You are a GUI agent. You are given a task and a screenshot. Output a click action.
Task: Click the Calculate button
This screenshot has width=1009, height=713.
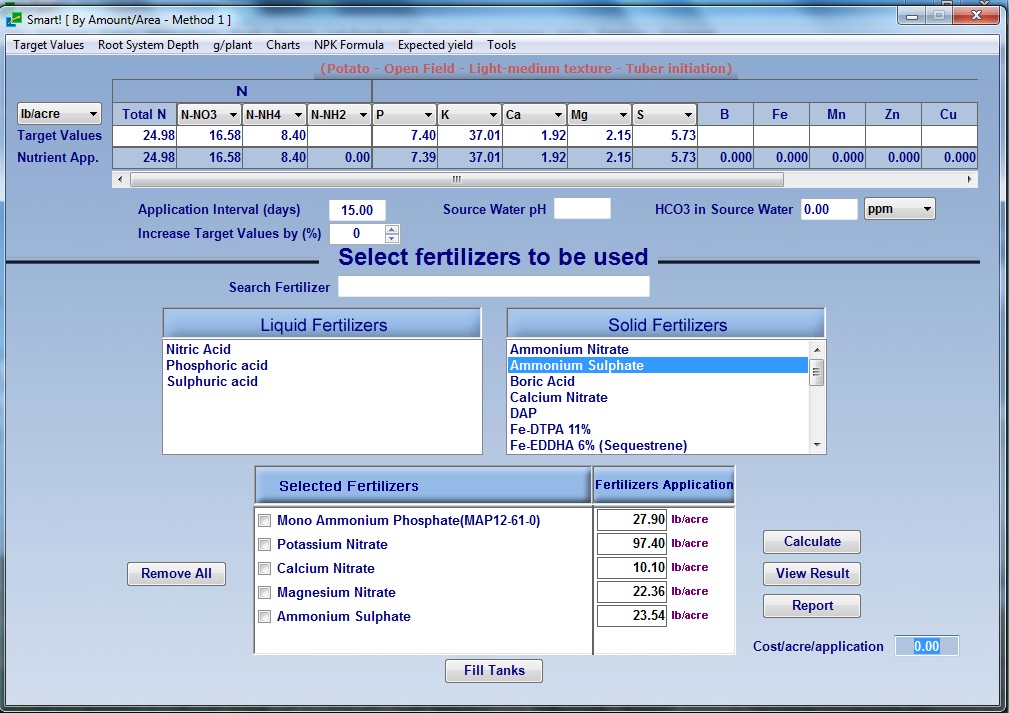pyautogui.click(x=812, y=542)
